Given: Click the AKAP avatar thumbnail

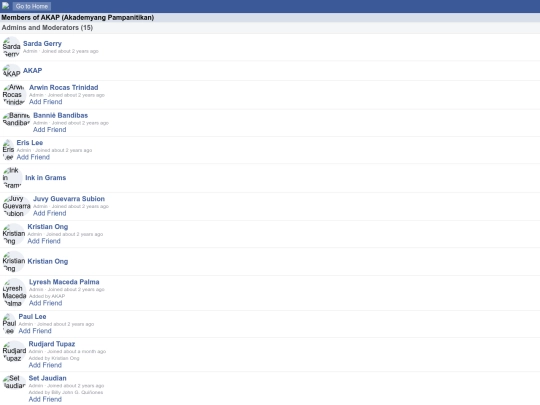Looking at the screenshot, I should [11, 71].
